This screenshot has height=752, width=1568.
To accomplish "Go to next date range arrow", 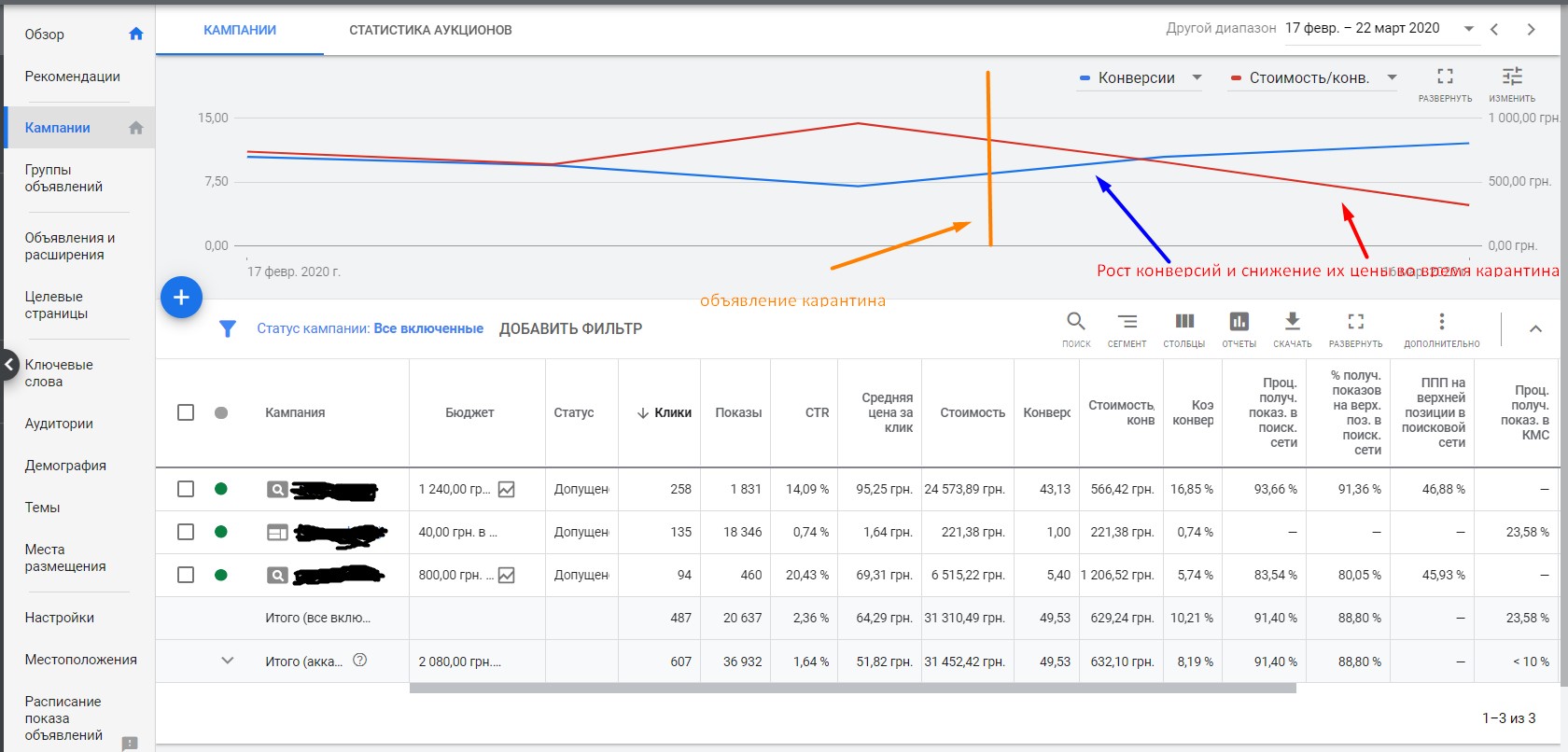I will [1531, 29].
